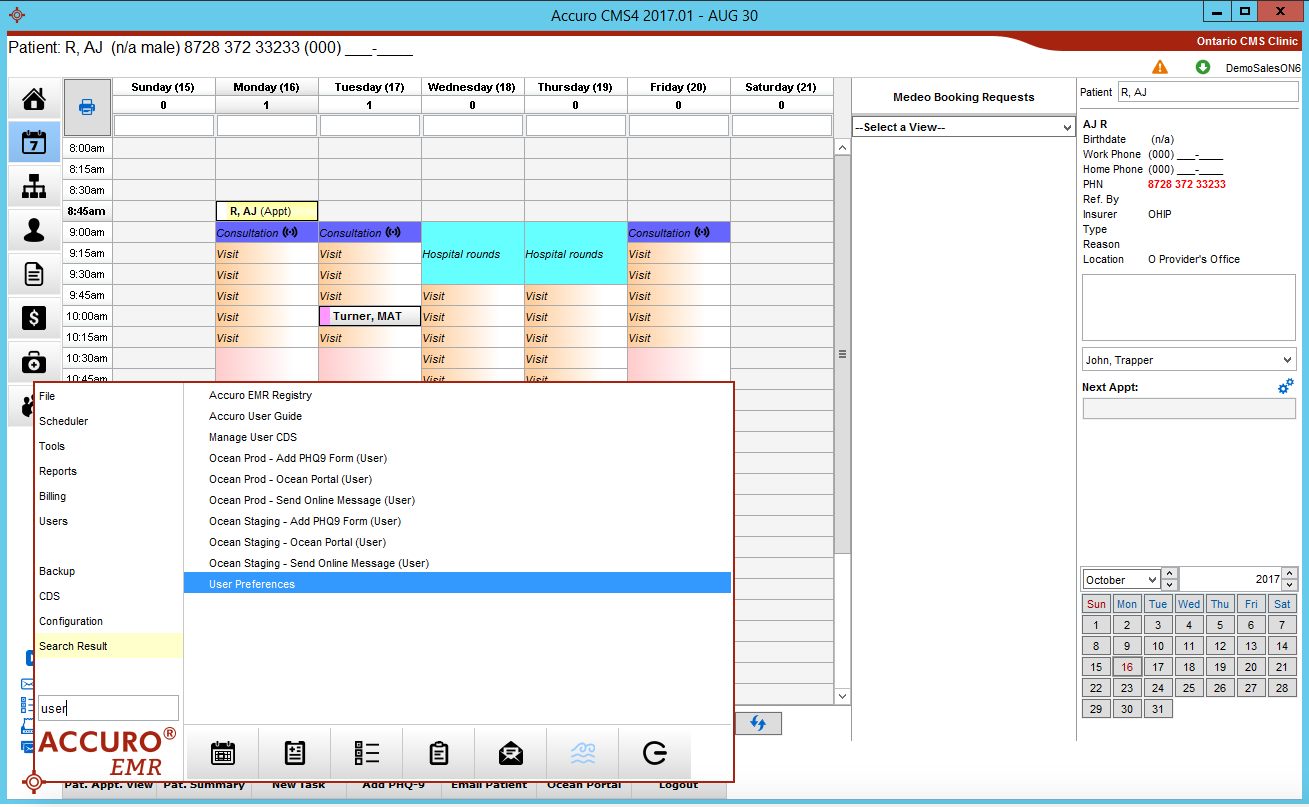Open the Home section icon
This screenshot has width=1309, height=807.
(x=34, y=99)
